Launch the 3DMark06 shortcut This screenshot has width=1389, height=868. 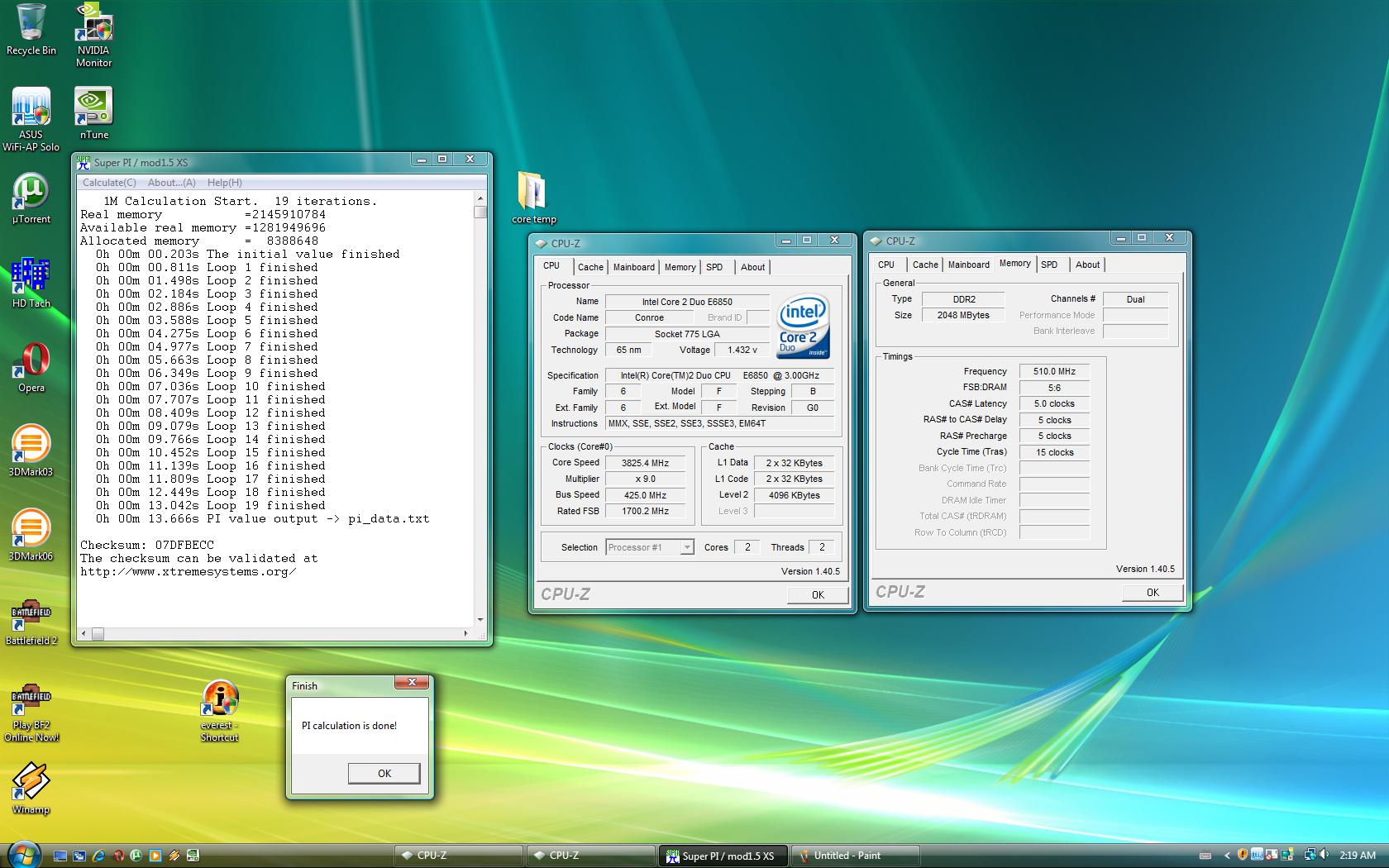click(x=31, y=536)
